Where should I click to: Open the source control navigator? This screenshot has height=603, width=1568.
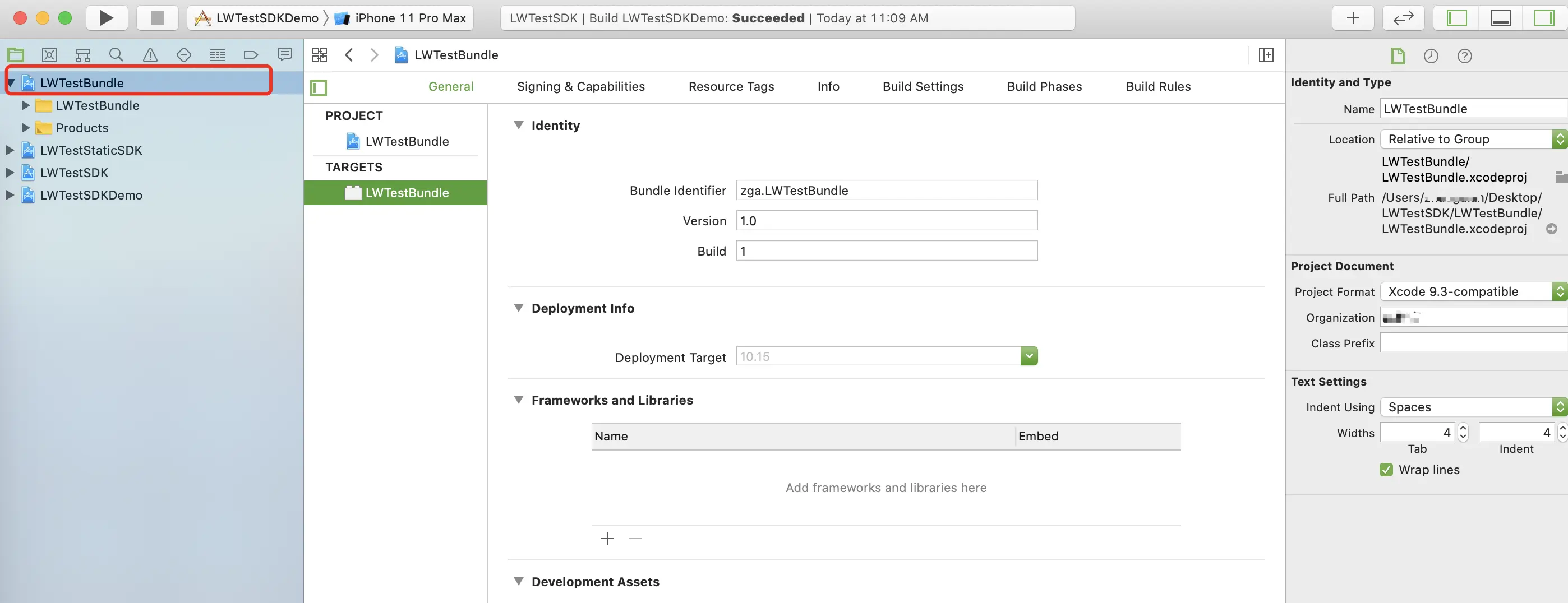click(x=49, y=55)
